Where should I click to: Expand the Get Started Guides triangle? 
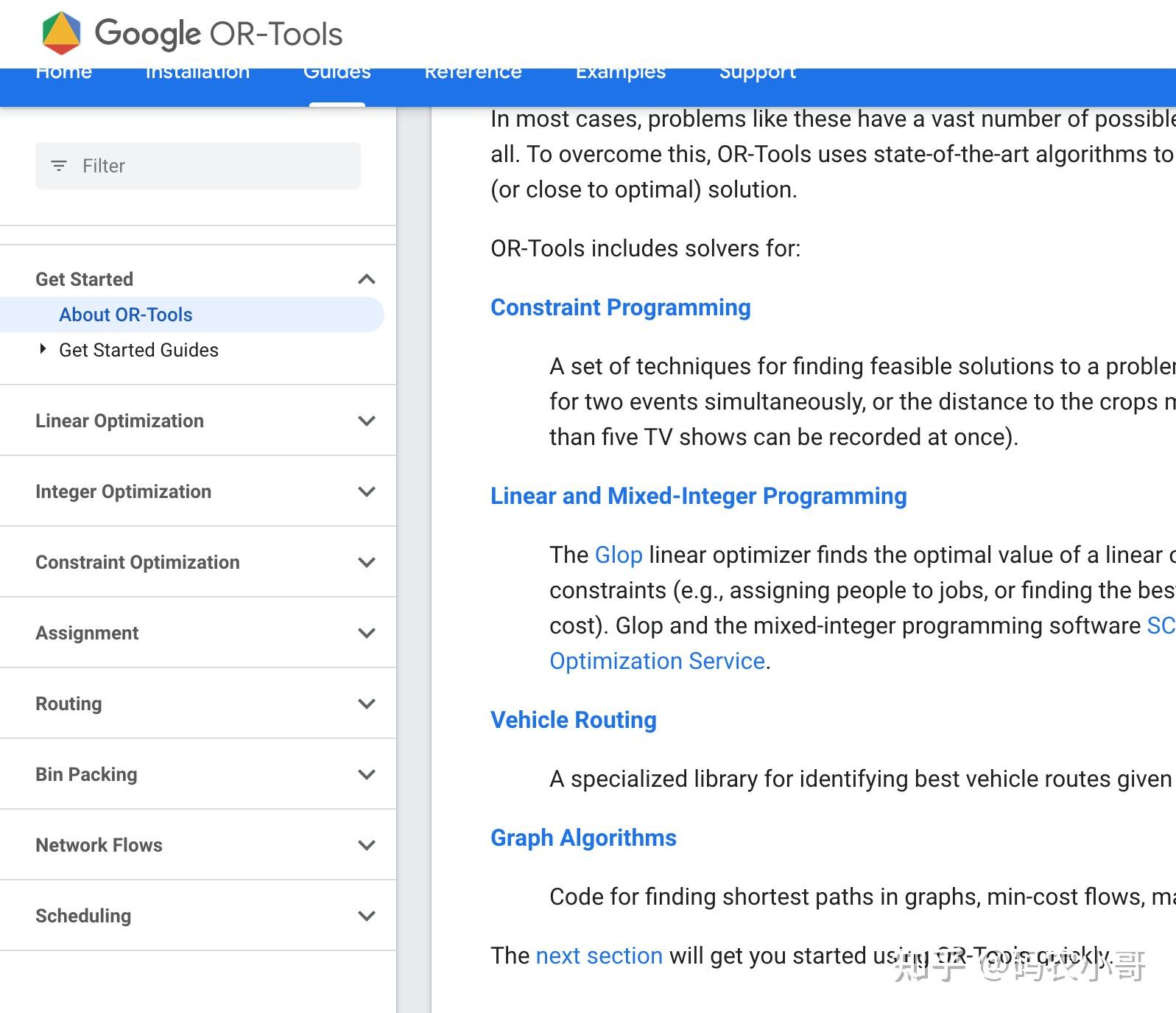43,349
